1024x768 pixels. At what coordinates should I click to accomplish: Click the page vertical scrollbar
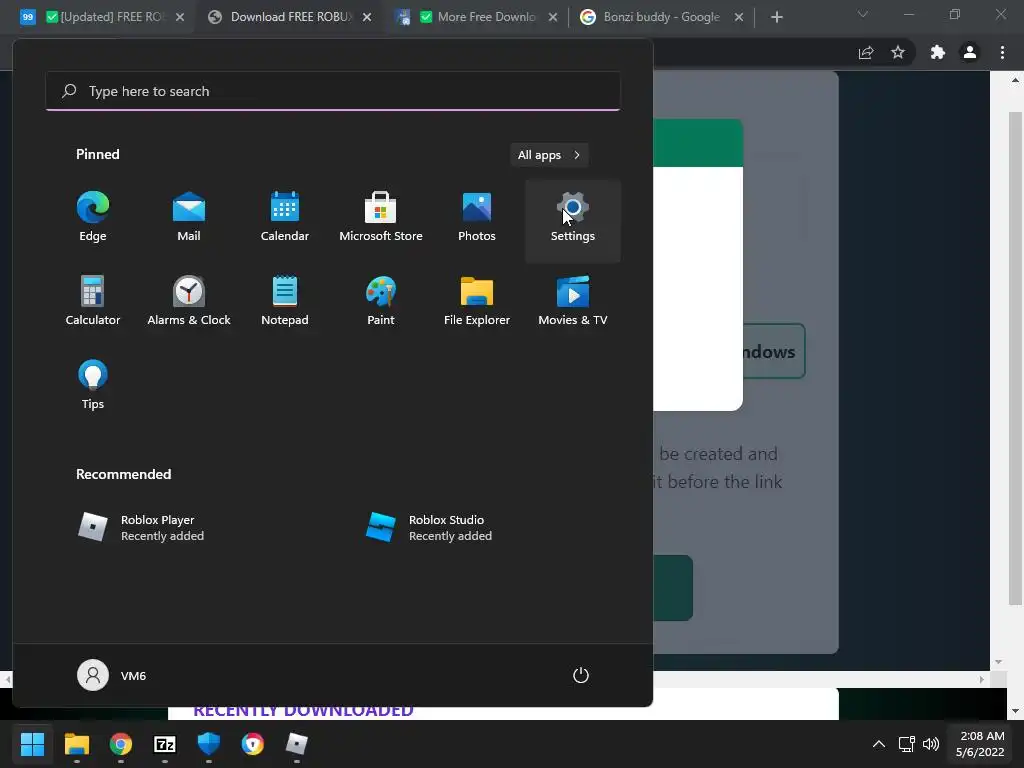1015,359
